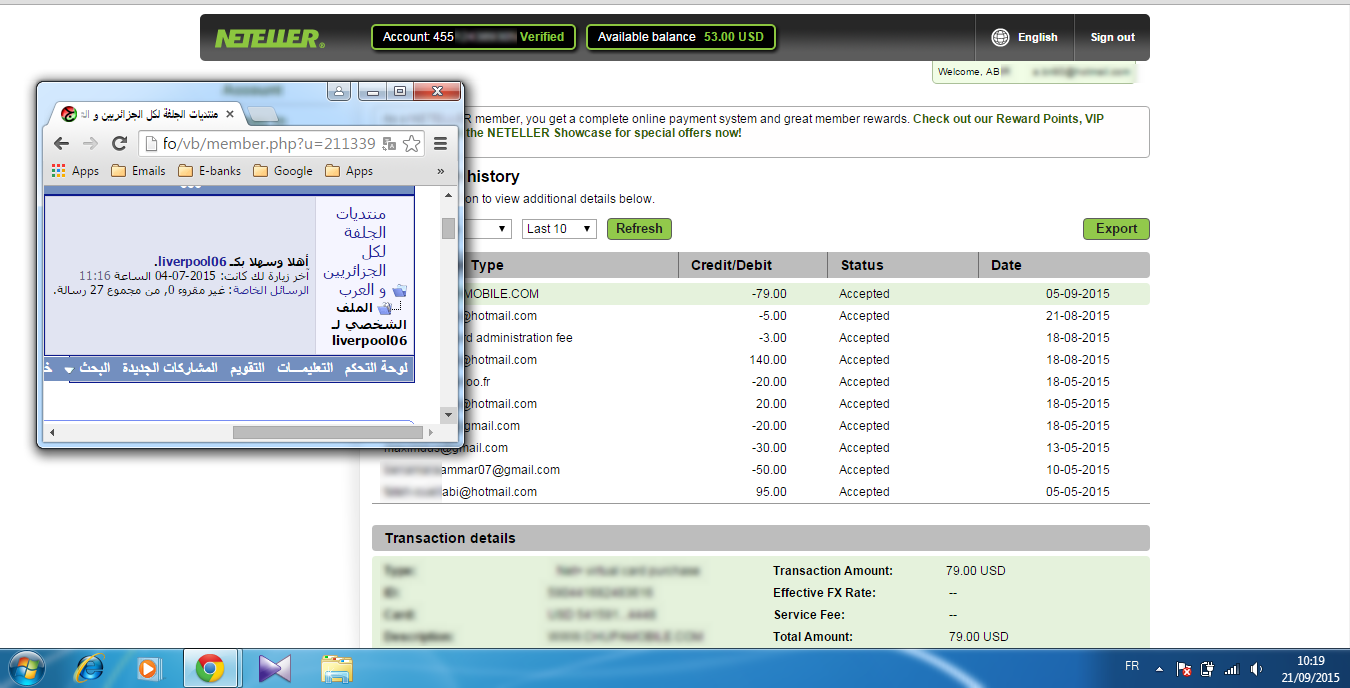Click the Chrome user profile icon
The image size is (1350, 688).
(338, 91)
